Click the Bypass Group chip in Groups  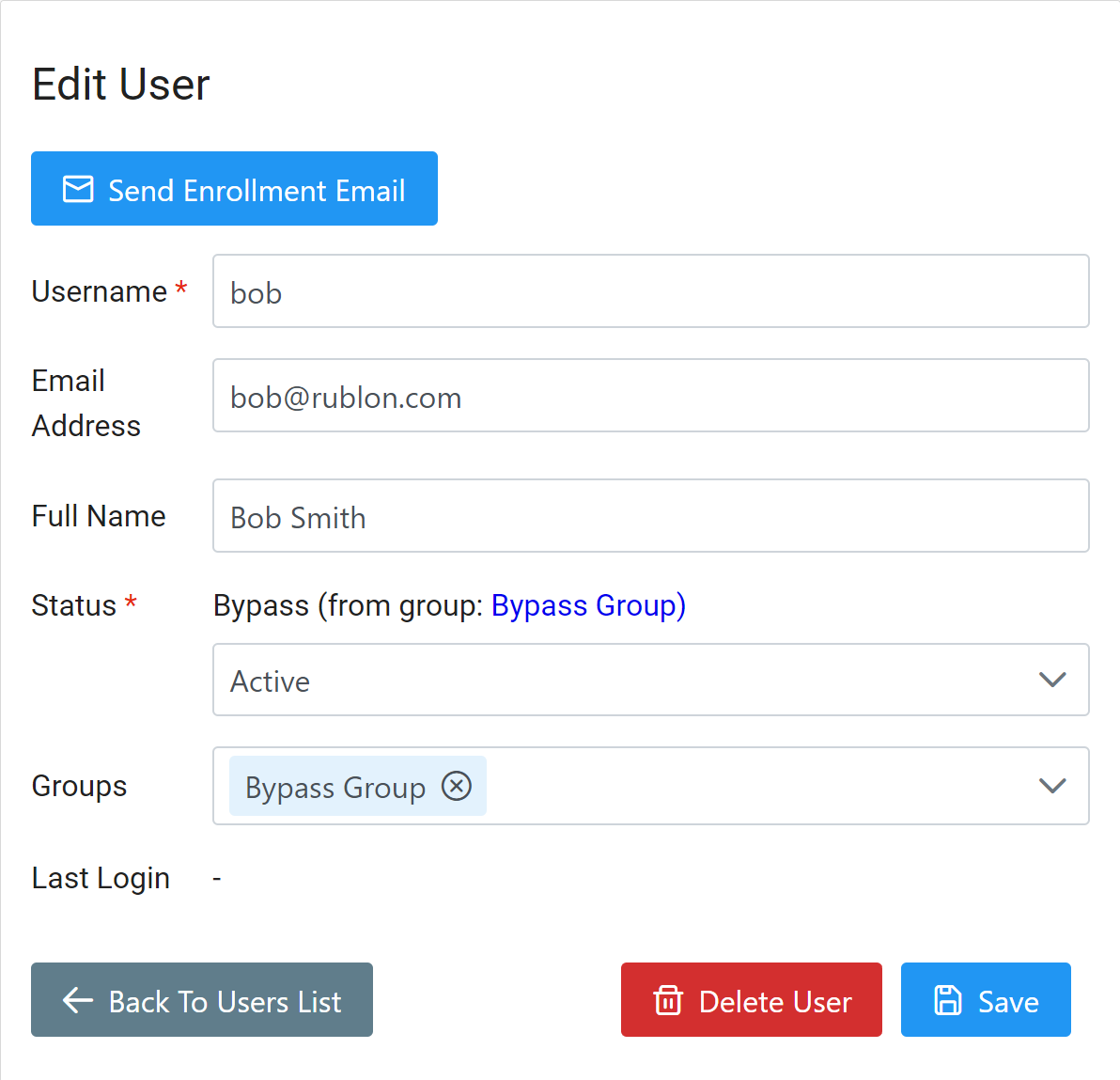click(334, 787)
